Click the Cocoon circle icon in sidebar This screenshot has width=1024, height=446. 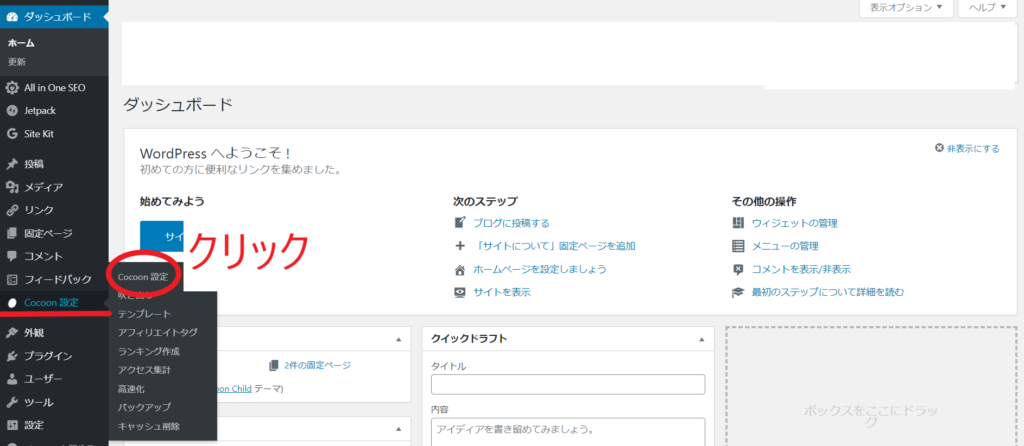click(x=11, y=303)
